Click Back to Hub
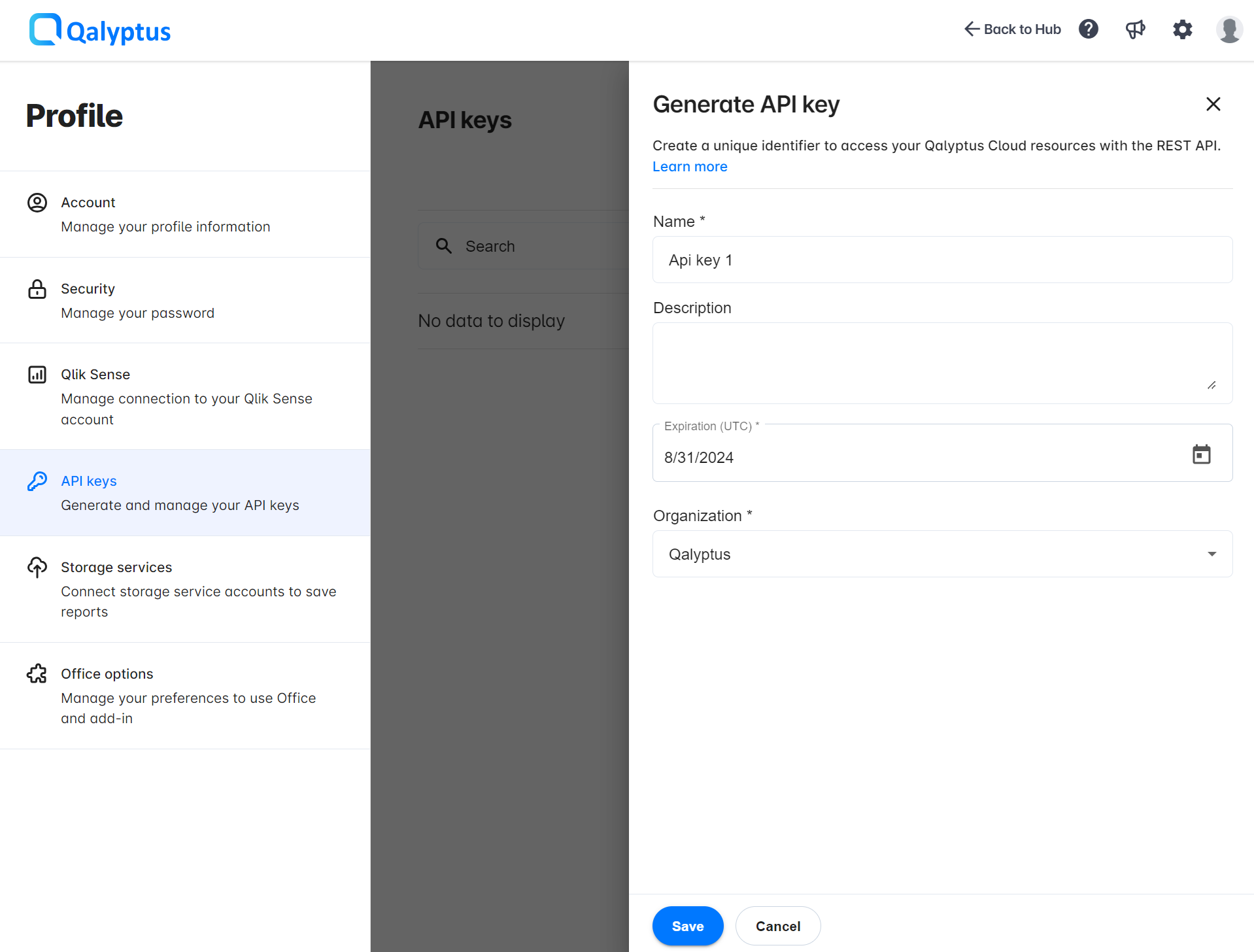Viewport: 1254px width, 952px height. (x=1011, y=29)
